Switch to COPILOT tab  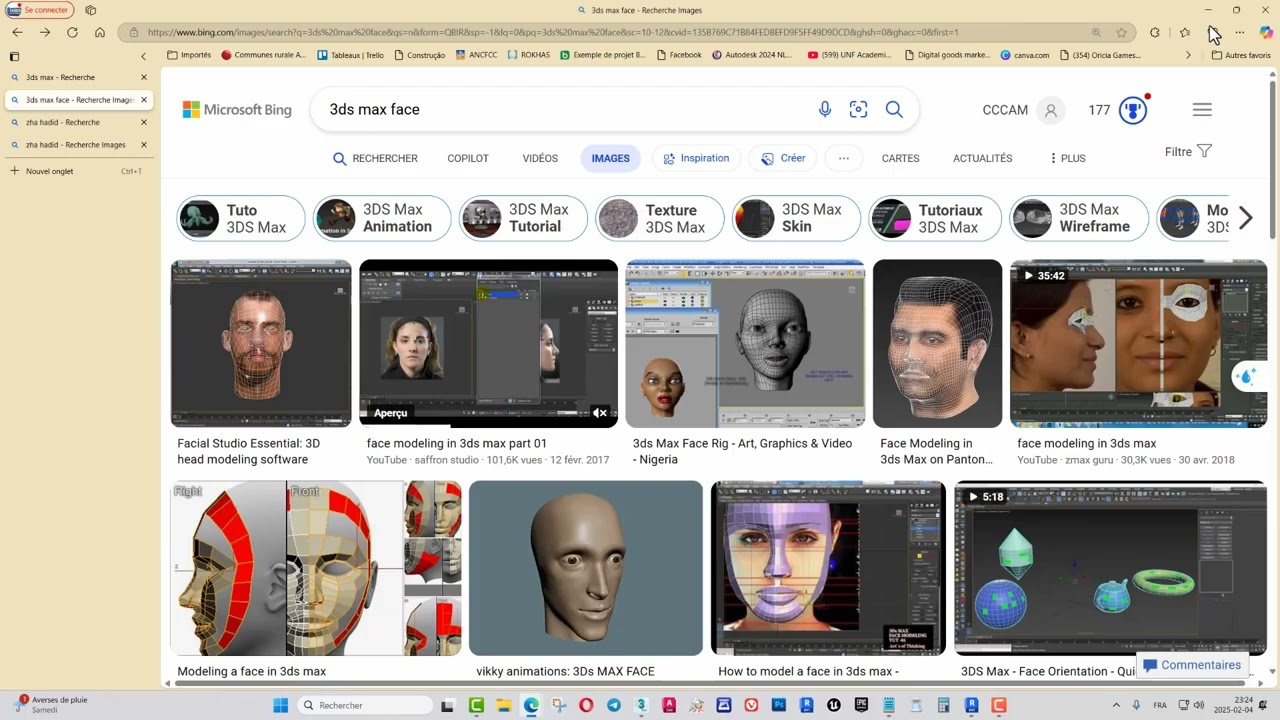click(x=468, y=158)
